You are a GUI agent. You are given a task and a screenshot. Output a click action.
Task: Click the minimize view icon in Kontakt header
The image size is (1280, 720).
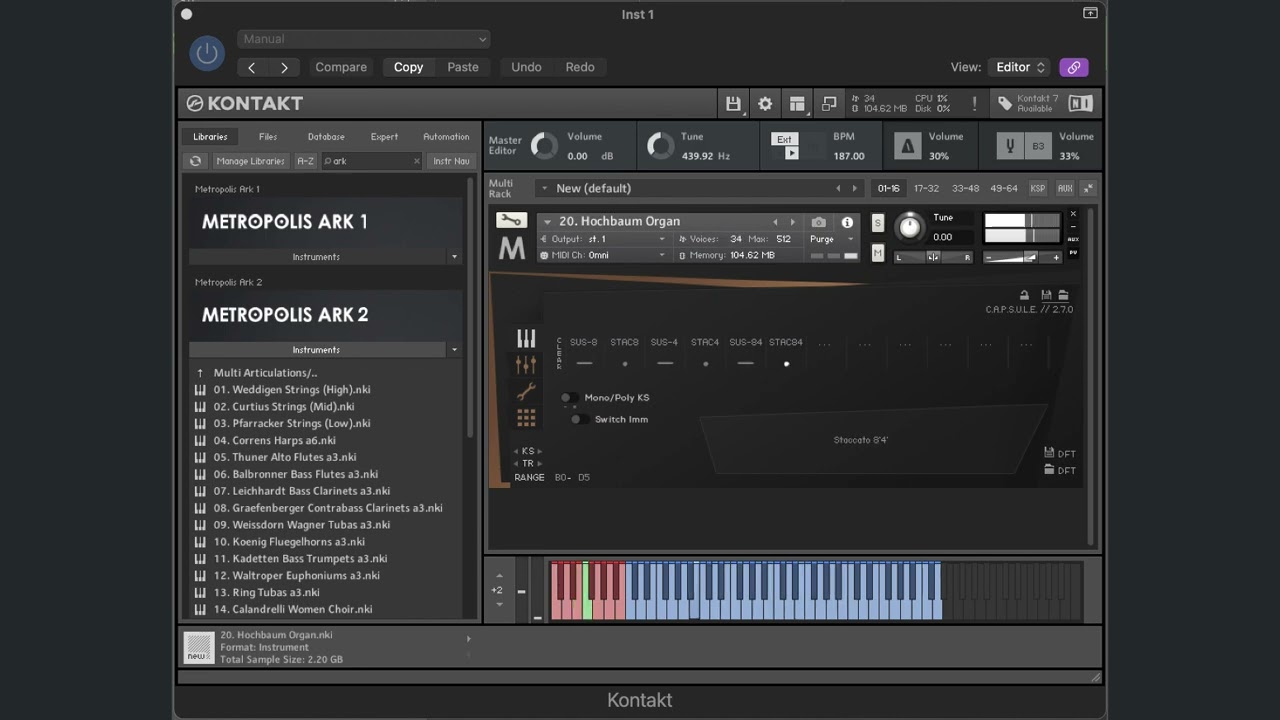point(829,104)
